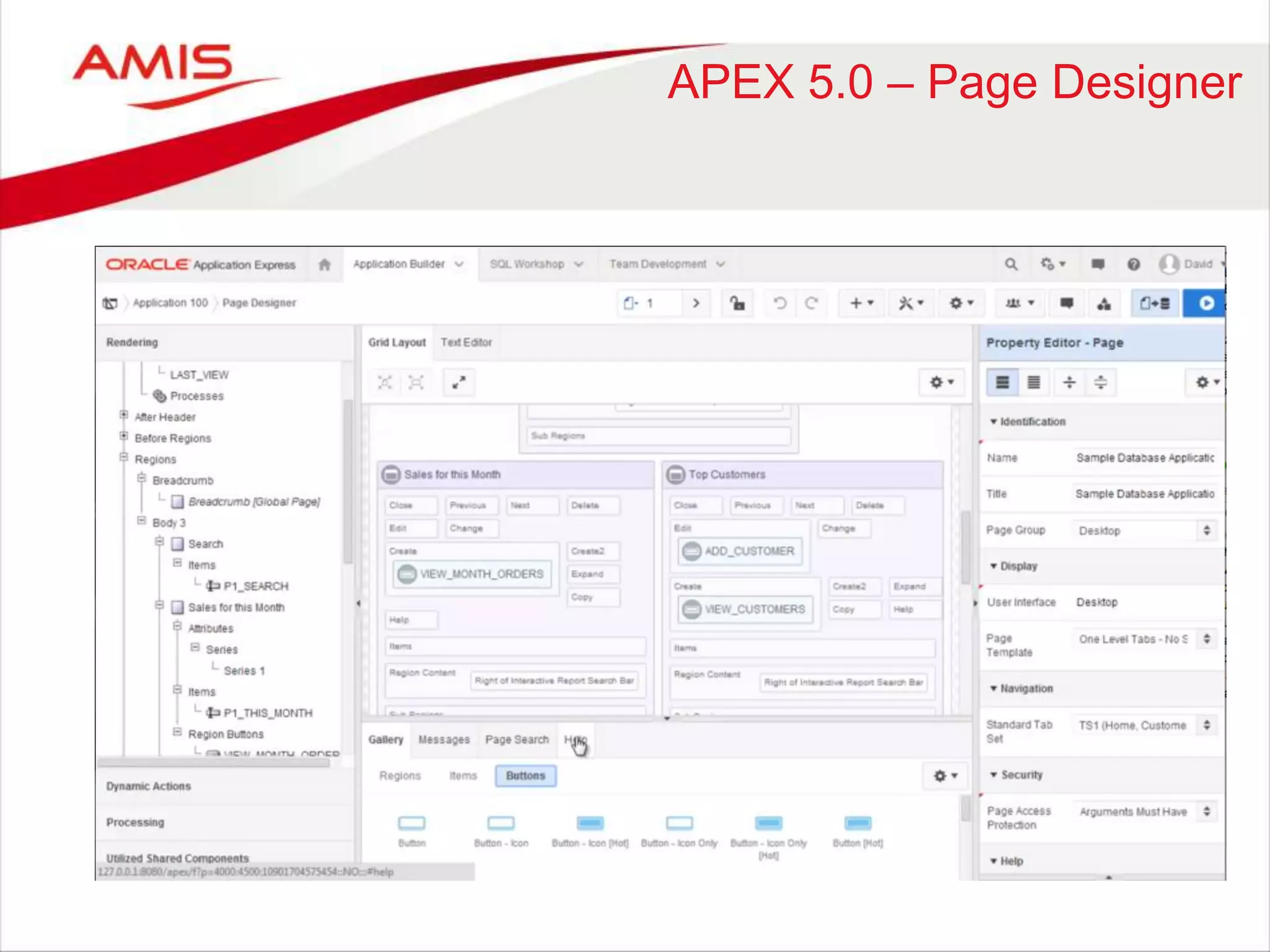
Task: Collapse the Regions tree node
Action: pos(123,457)
